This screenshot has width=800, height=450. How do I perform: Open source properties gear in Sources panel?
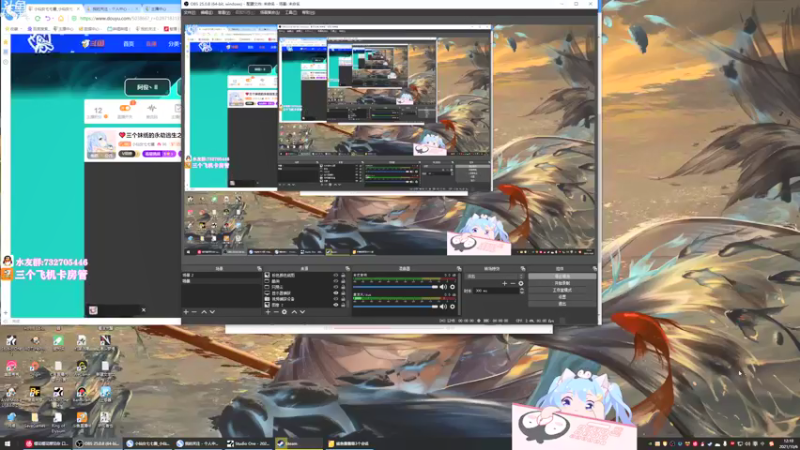[284, 312]
